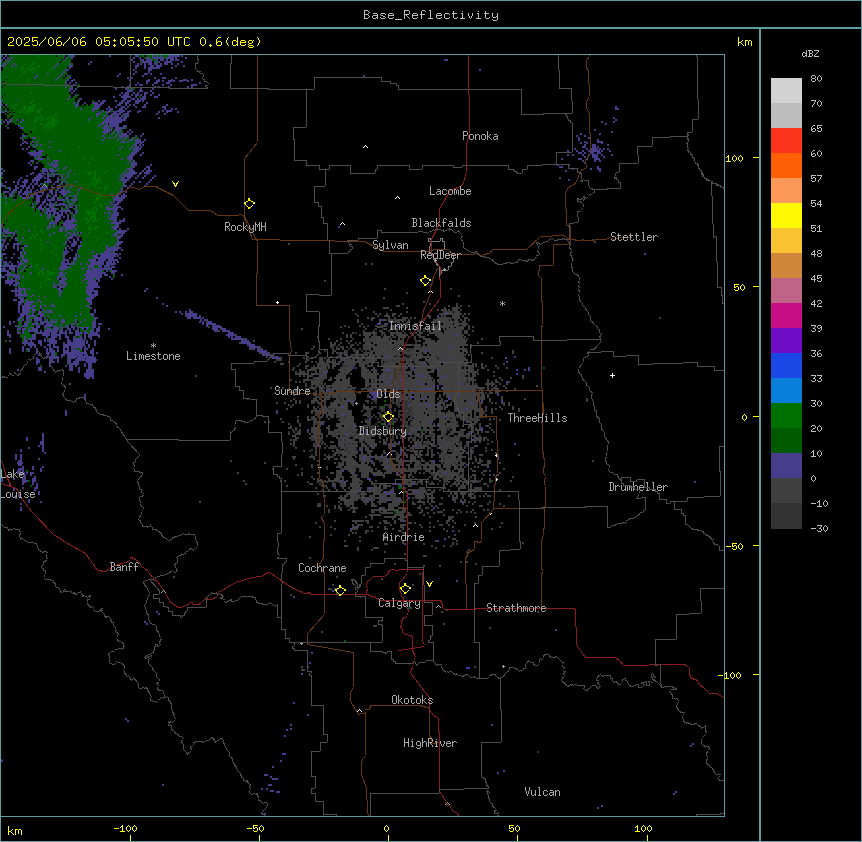Click the RockyMH label
862x842 pixels.
(245, 227)
